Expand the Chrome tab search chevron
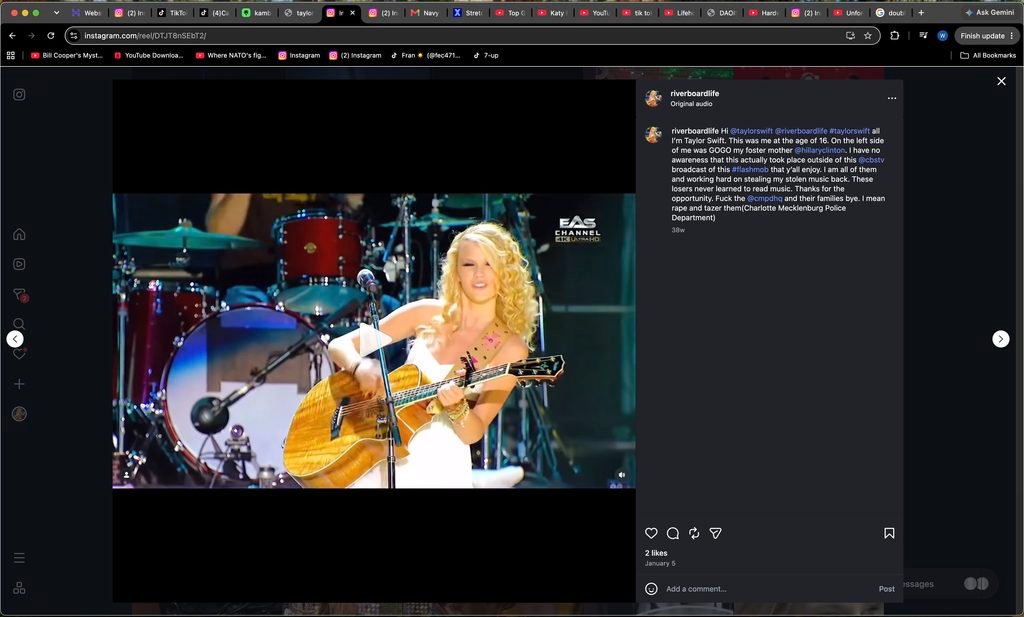 point(56,12)
